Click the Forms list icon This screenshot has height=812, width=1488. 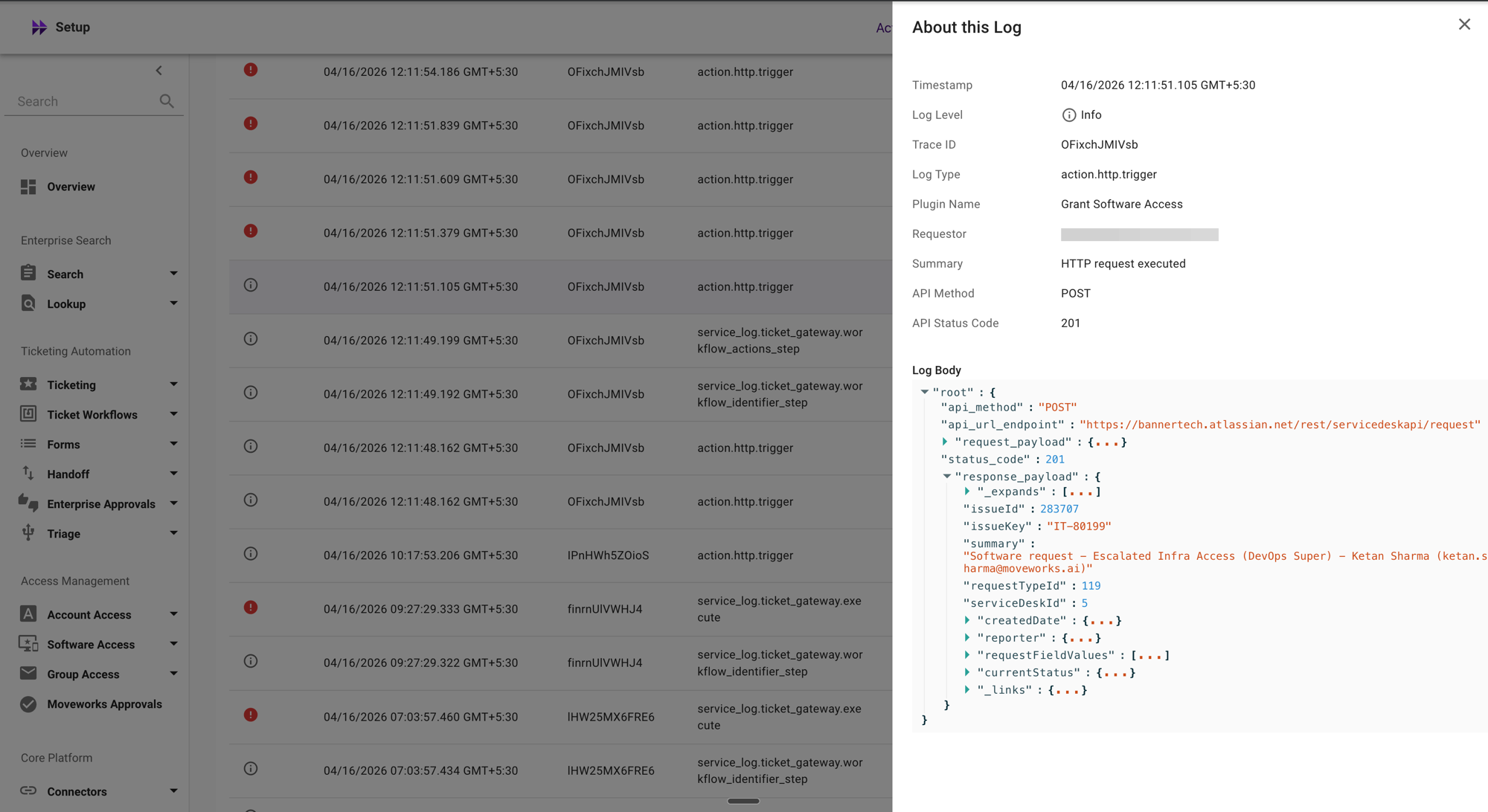click(28, 444)
